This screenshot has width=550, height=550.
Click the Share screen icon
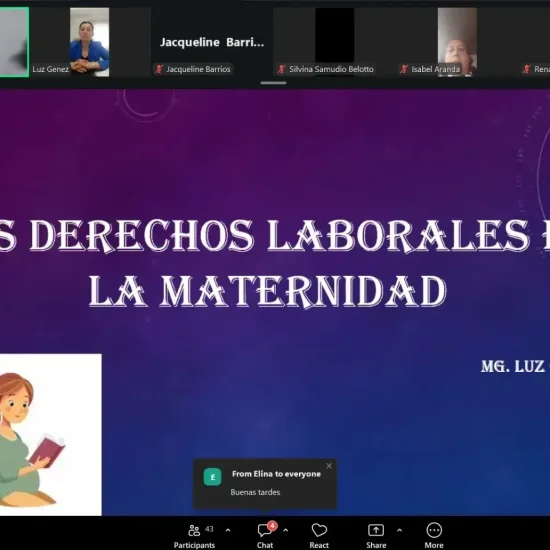tap(376, 530)
